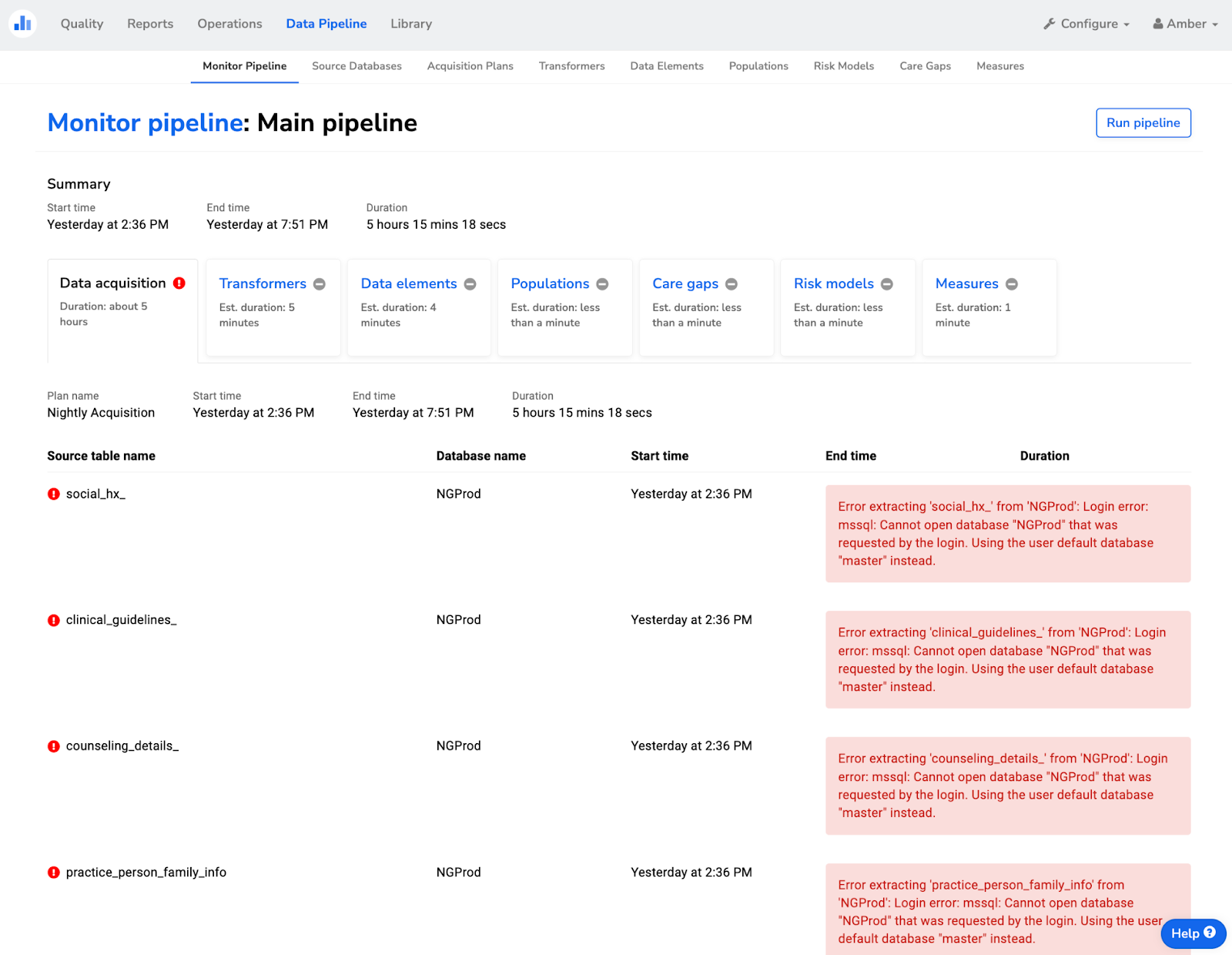
Task: Open the Library section
Action: click(410, 24)
